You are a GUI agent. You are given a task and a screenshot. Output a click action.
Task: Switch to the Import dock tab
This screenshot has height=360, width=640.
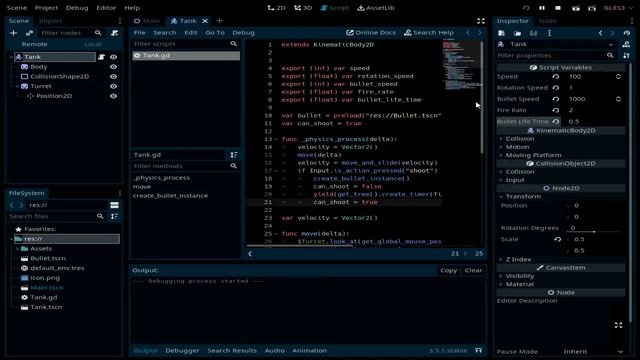click(50, 21)
